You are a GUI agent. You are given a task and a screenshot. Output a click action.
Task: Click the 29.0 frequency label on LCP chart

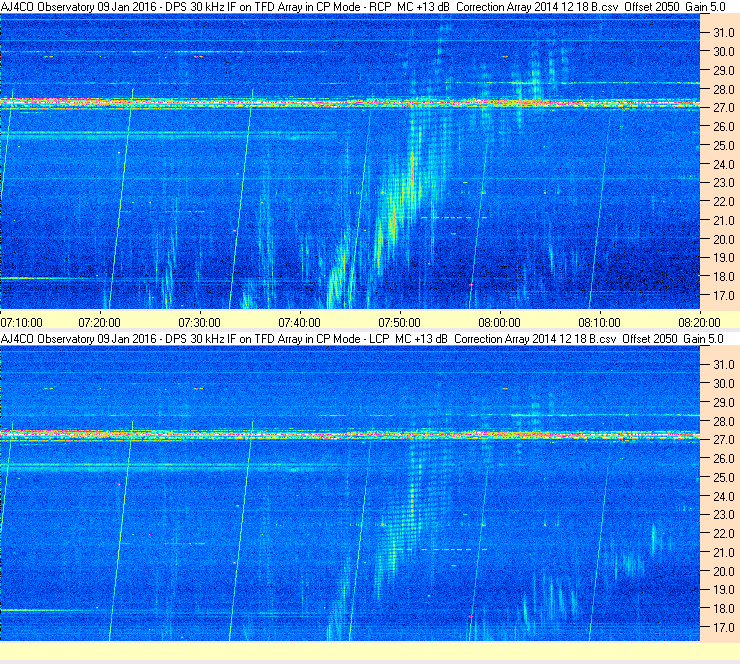(x=724, y=403)
